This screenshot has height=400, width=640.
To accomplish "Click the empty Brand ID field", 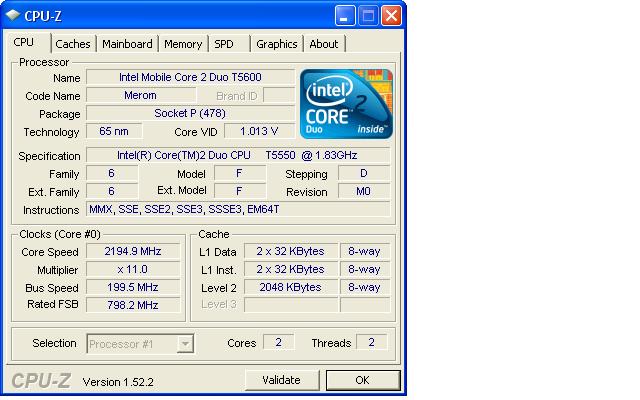I will pyautogui.click(x=279, y=96).
